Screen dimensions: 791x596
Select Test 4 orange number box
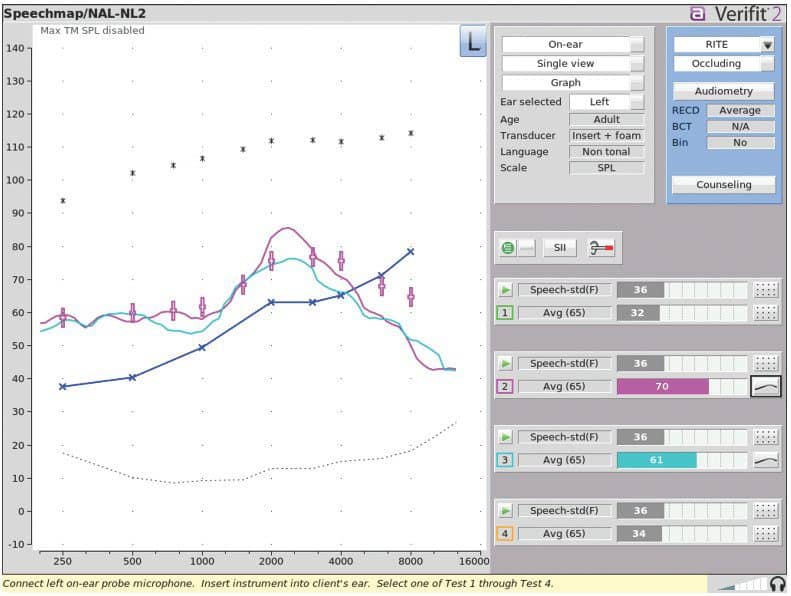505,534
